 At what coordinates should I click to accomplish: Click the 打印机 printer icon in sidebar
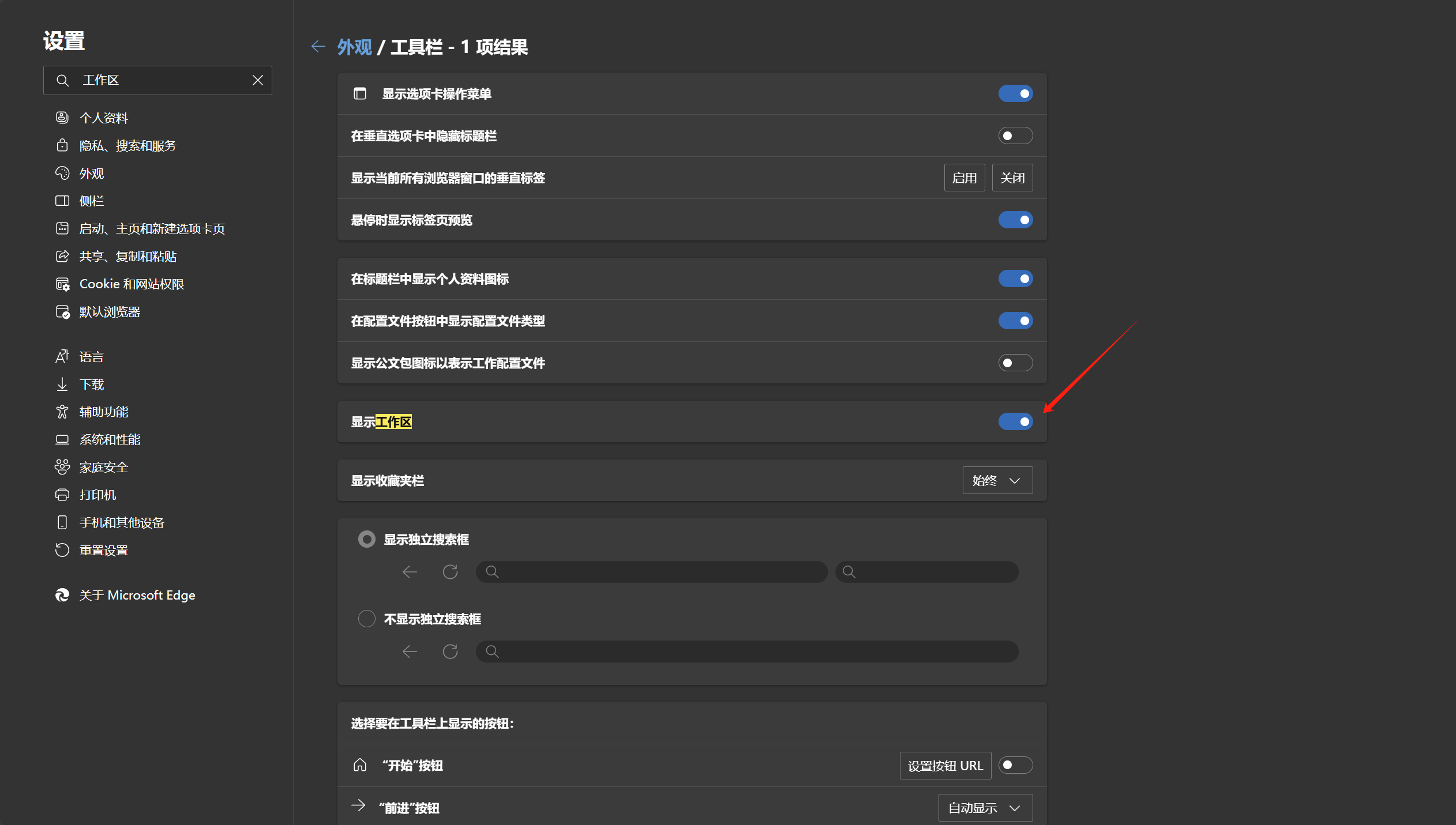62,495
